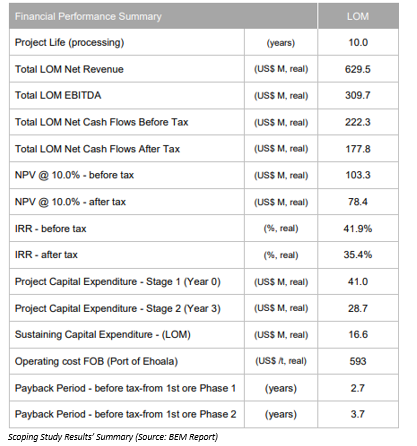Select the 41.9% IRR value
Image resolution: width=417 pixels, height=446 pixels.
(x=358, y=229)
